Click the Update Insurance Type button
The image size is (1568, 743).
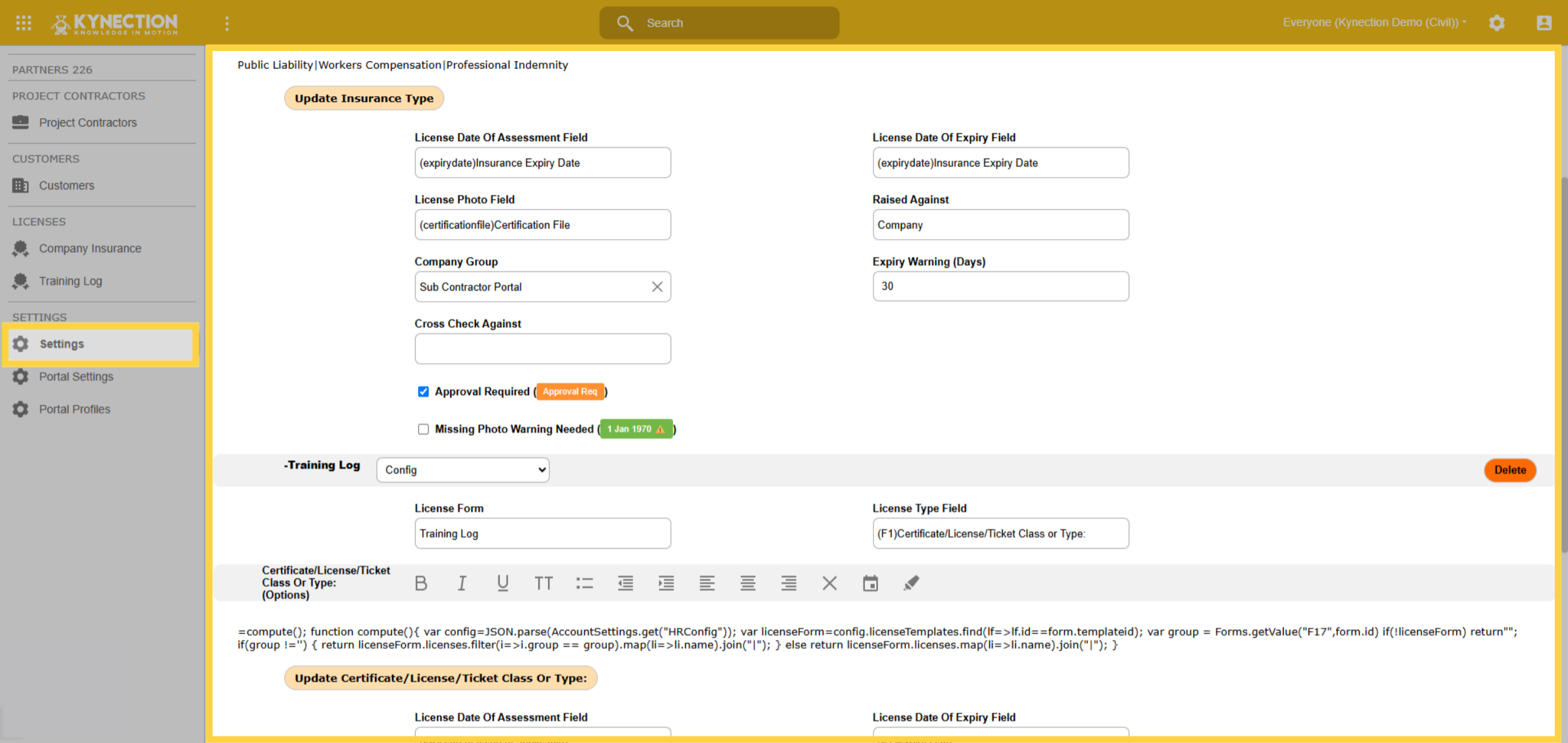pyautogui.click(x=364, y=99)
